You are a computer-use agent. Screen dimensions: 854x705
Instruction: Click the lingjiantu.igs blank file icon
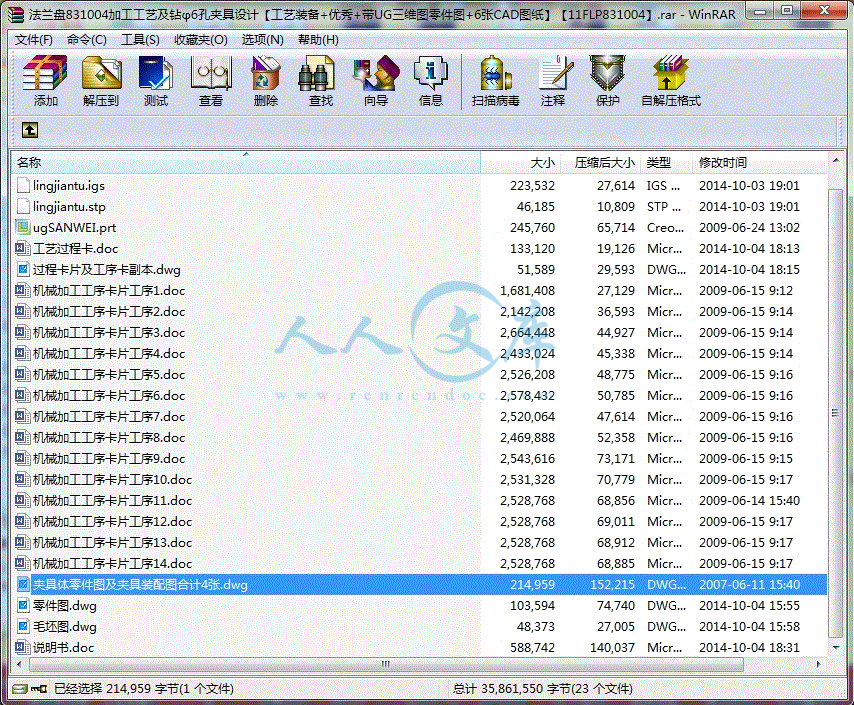coord(23,185)
